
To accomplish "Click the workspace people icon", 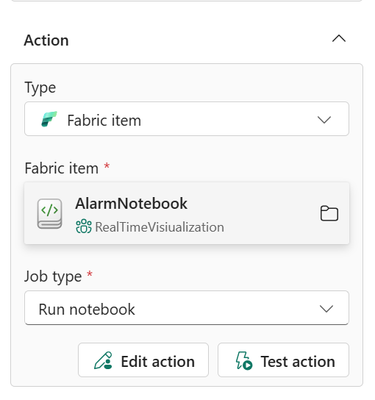I will [83, 227].
